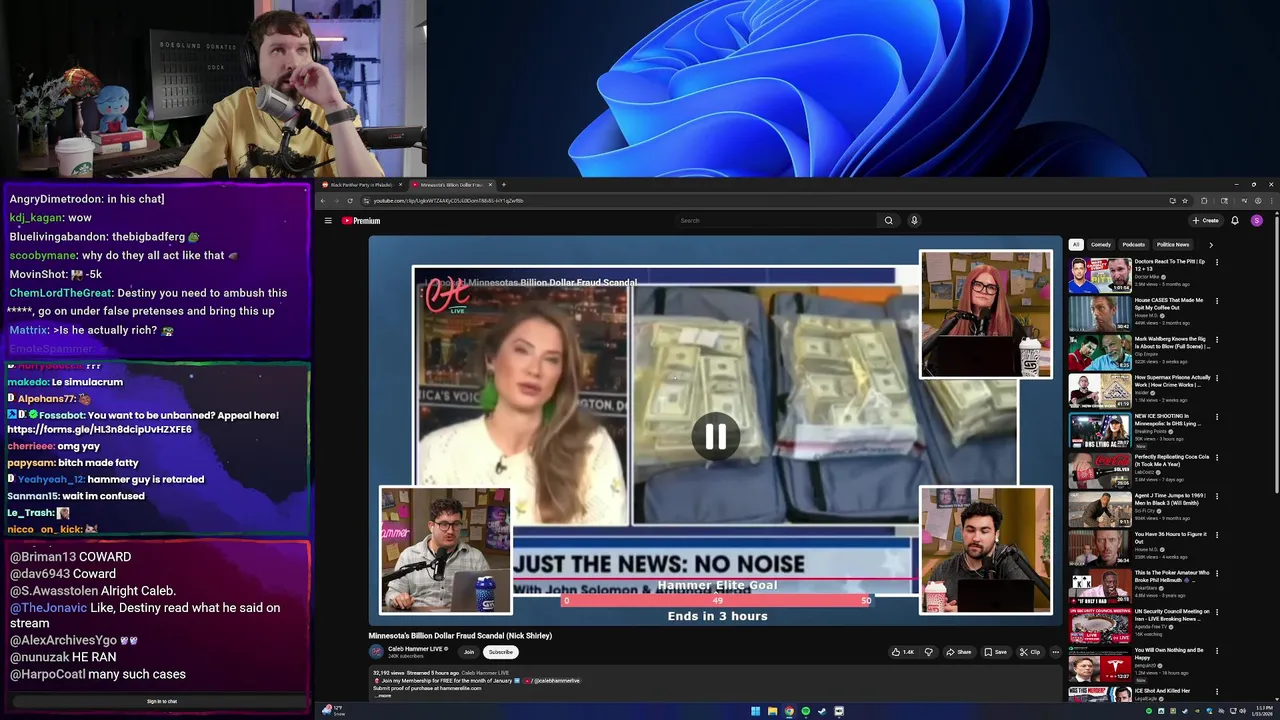Click the Subscribe button
This screenshot has width=1280, height=720.
click(x=501, y=652)
